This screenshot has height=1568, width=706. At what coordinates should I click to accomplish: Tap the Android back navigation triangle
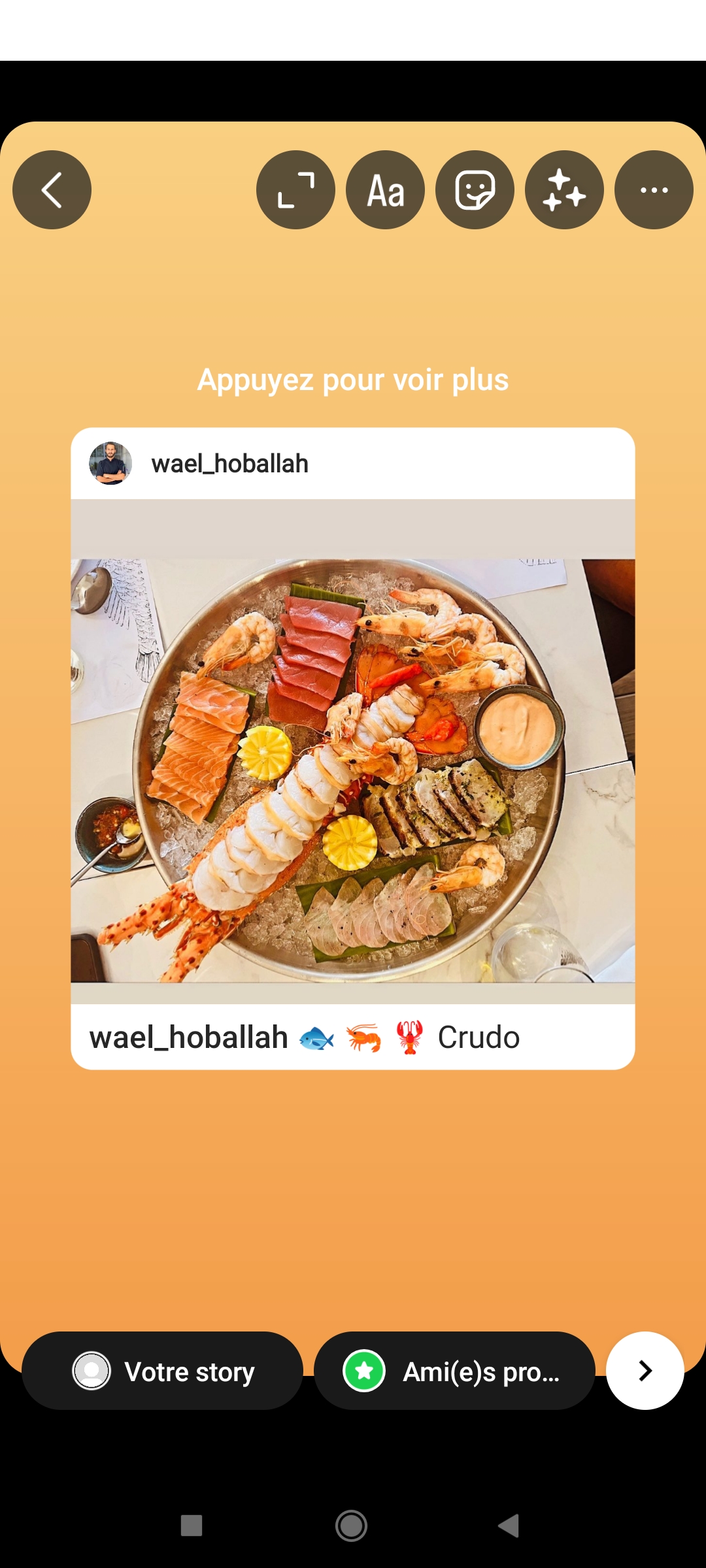(509, 1526)
